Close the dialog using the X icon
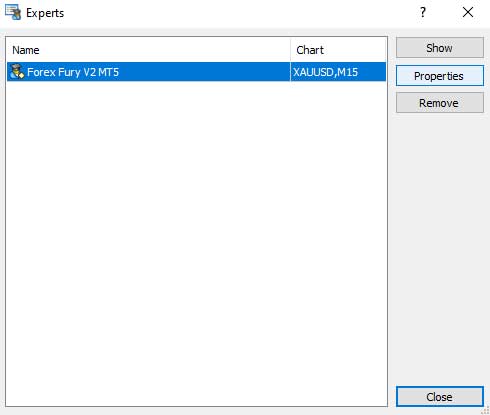The width and height of the screenshot is (490, 415). [x=468, y=13]
